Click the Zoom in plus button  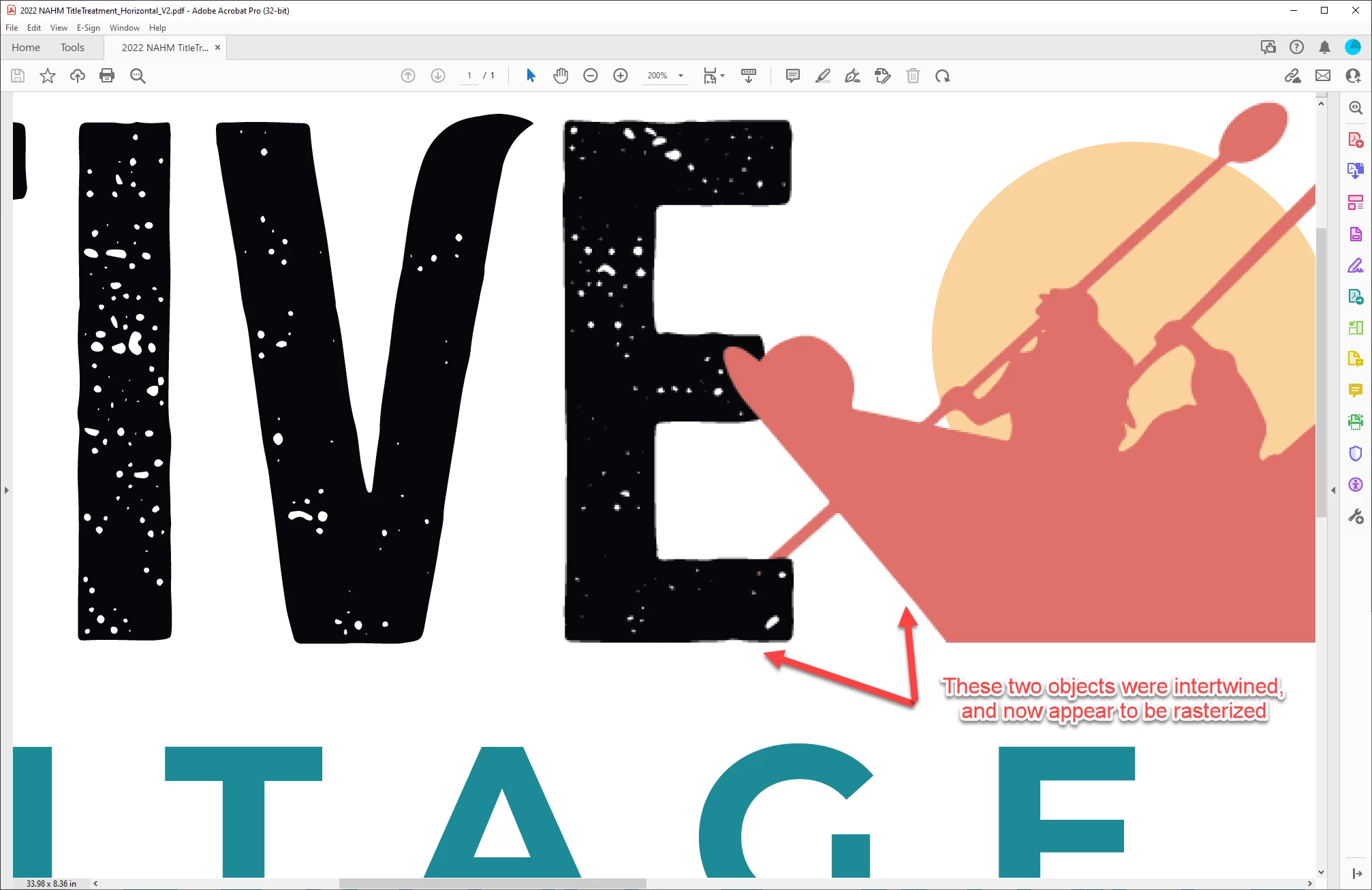click(x=620, y=76)
